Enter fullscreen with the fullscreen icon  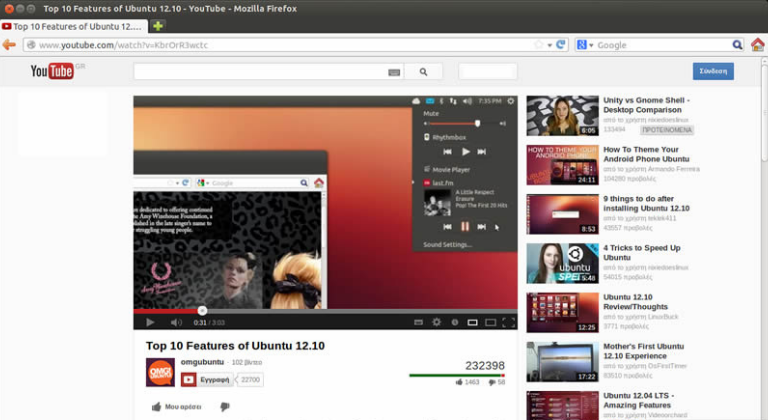[x=508, y=322]
